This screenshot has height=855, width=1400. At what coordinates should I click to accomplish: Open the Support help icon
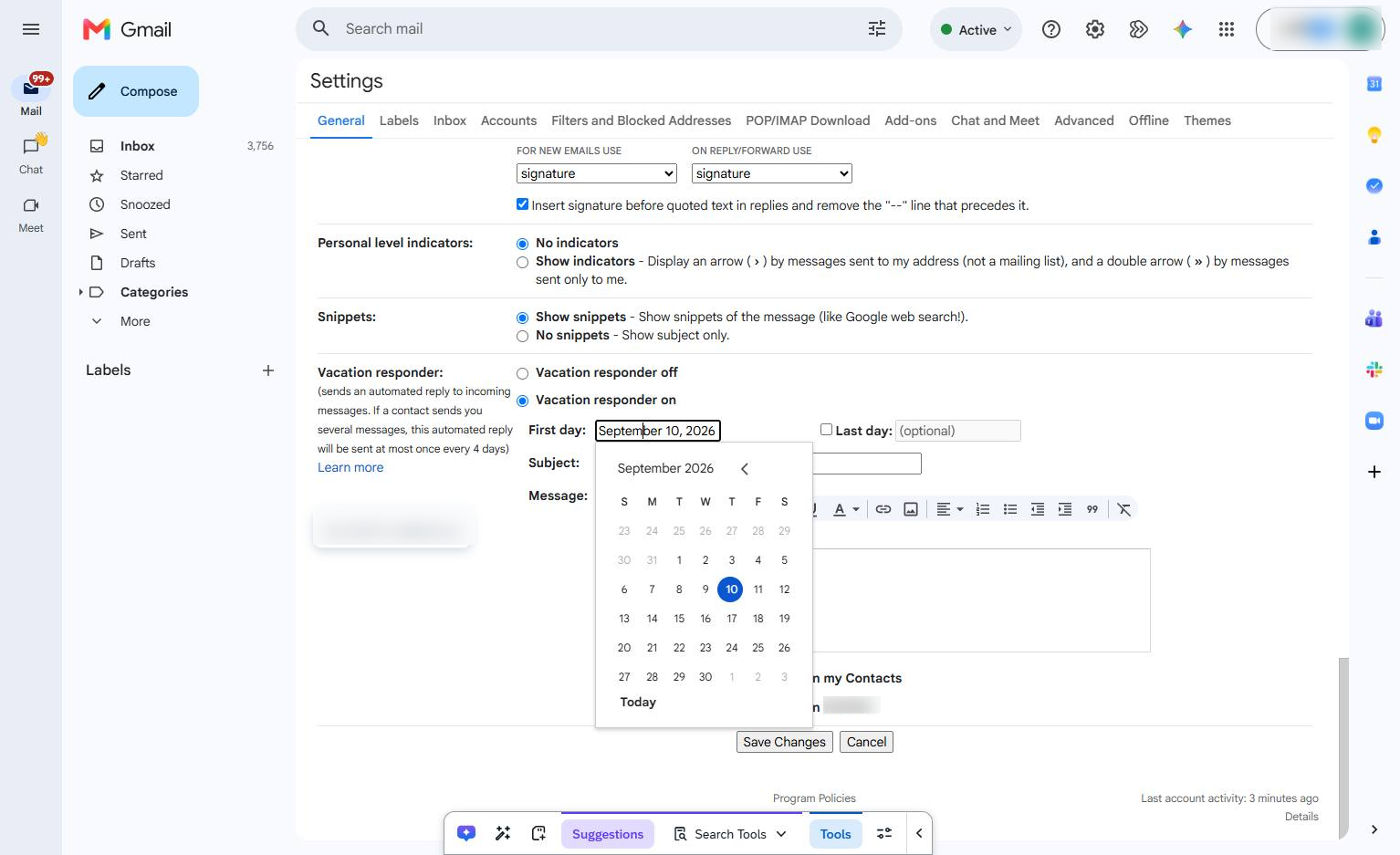click(x=1051, y=29)
